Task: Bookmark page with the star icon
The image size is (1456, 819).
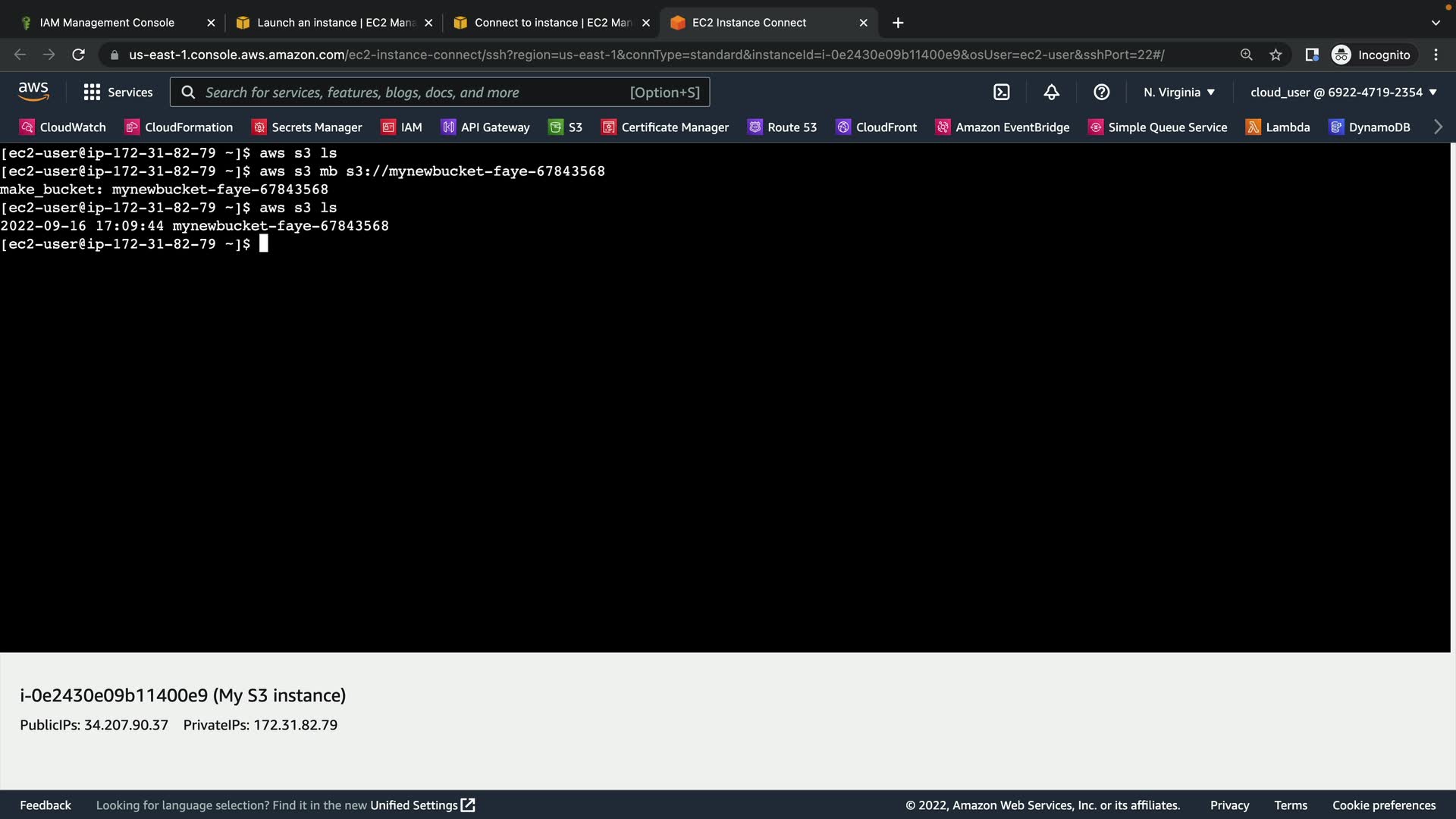Action: (1276, 55)
